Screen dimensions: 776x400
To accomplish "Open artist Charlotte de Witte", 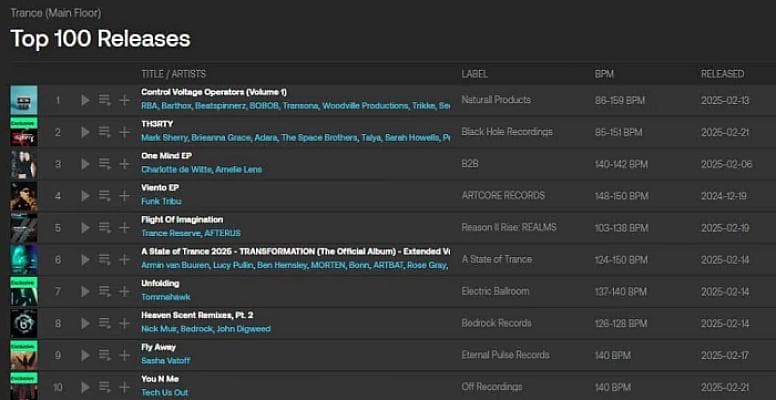I will [x=176, y=170].
